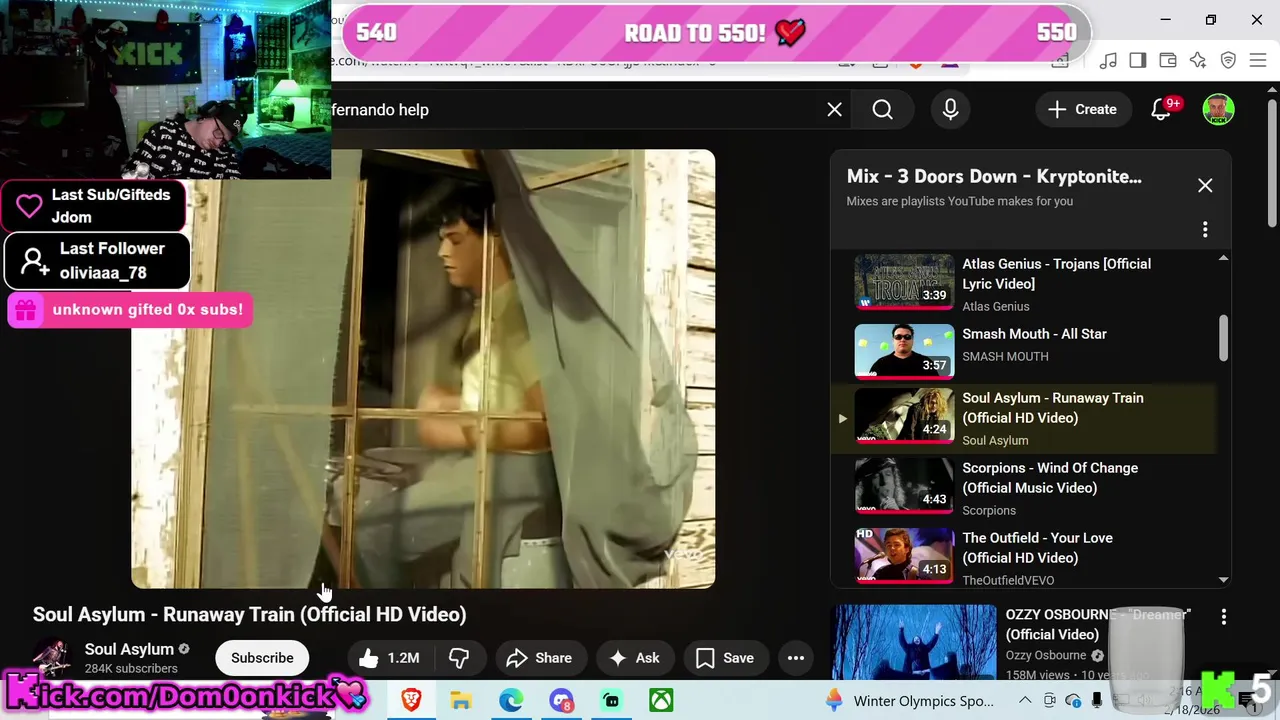Dislike the Runaway Train video
Screen dimensions: 1280x720
[x=459, y=658]
